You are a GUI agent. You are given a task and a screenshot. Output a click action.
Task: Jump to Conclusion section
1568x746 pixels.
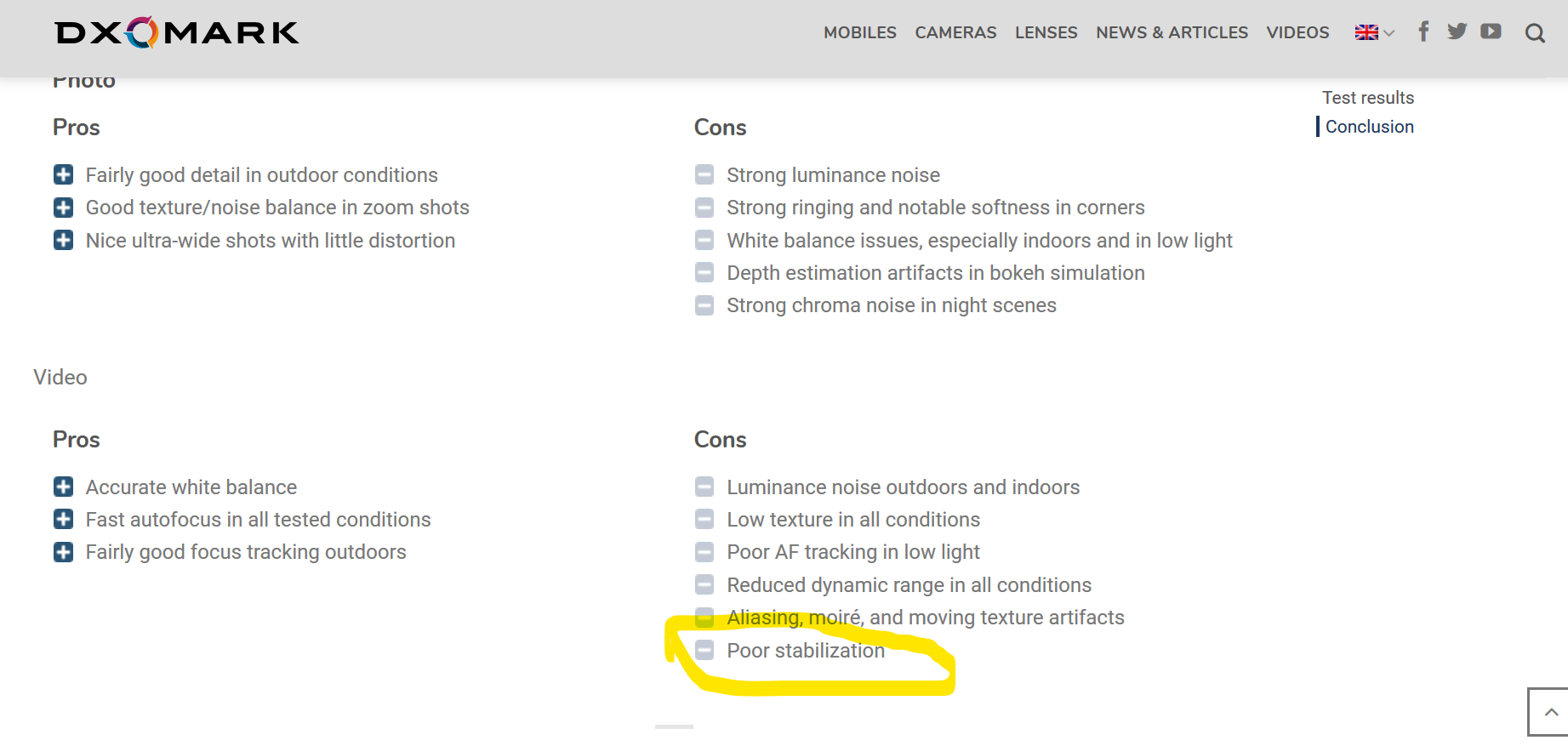click(x=1369, y=127)
